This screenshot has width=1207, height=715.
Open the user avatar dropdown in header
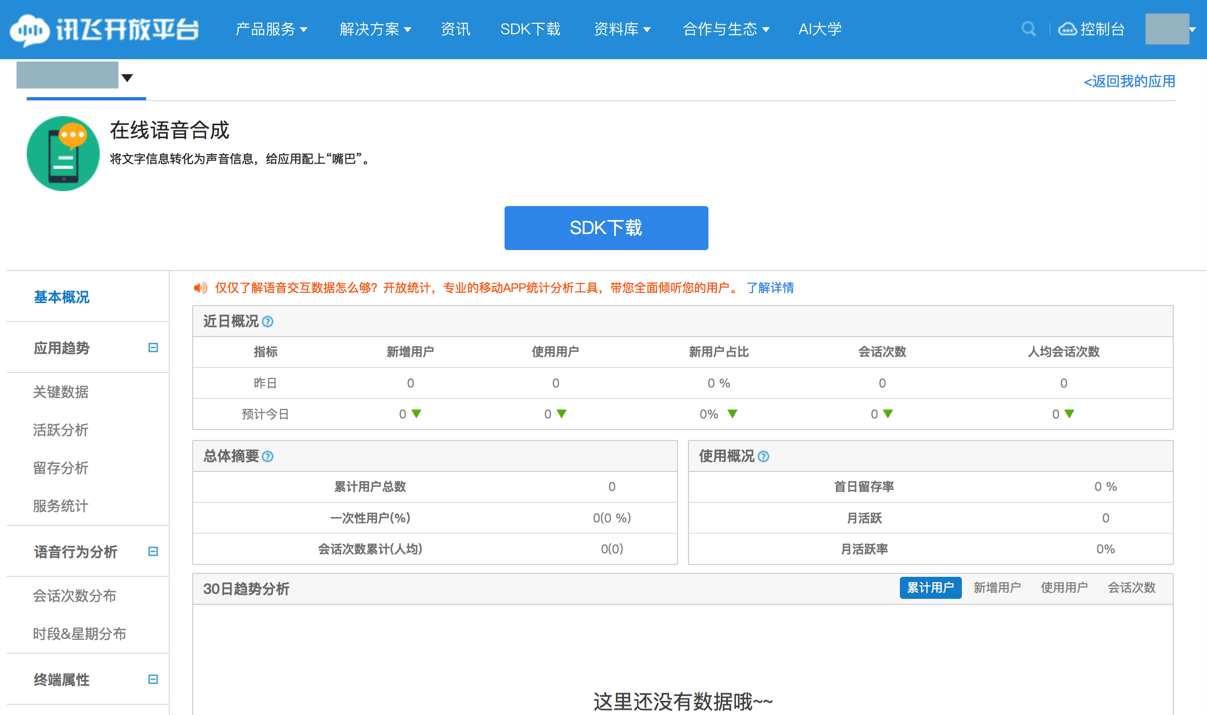coord(1170,29)
